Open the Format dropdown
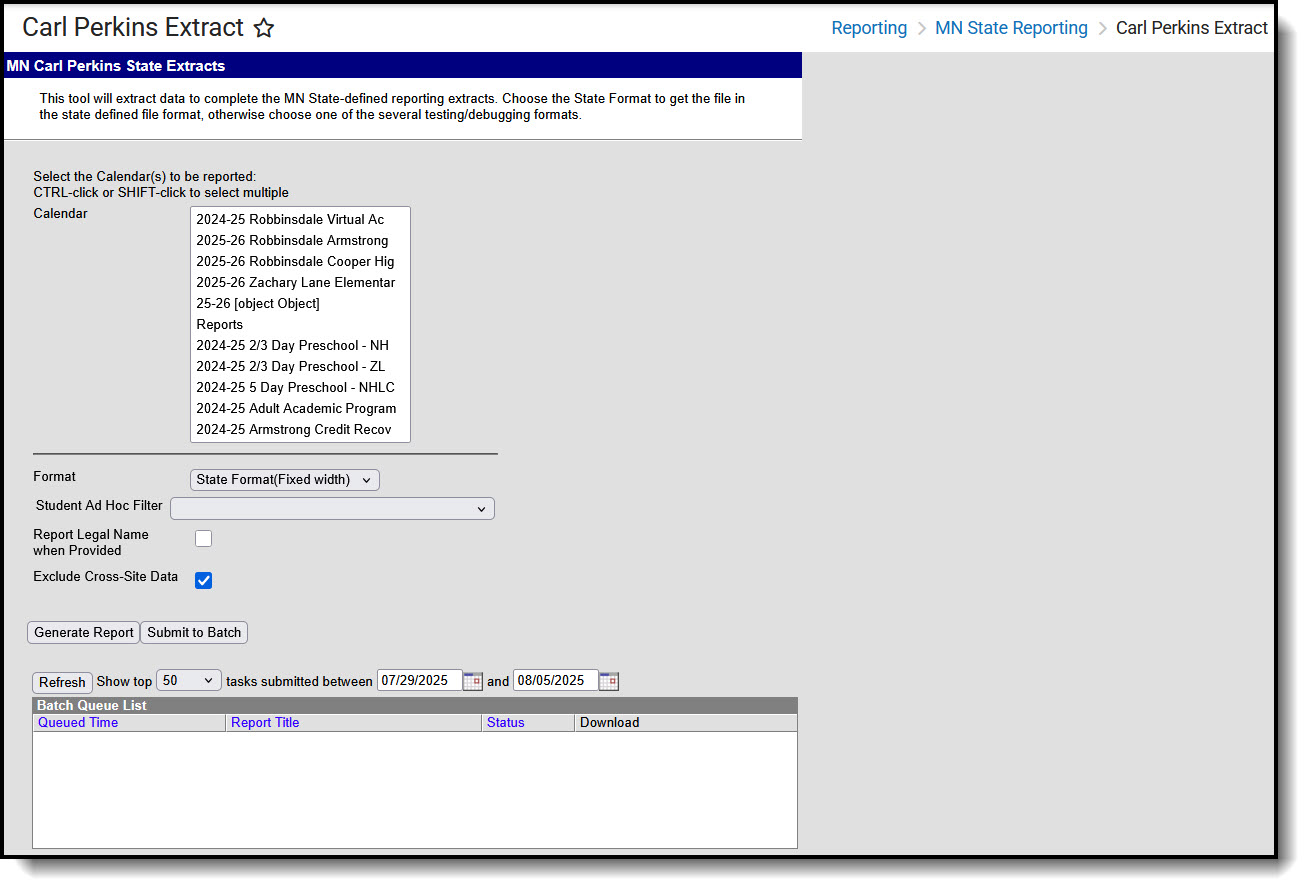The height and width of the screenshot is (893, 1312). tap(285, 480)
